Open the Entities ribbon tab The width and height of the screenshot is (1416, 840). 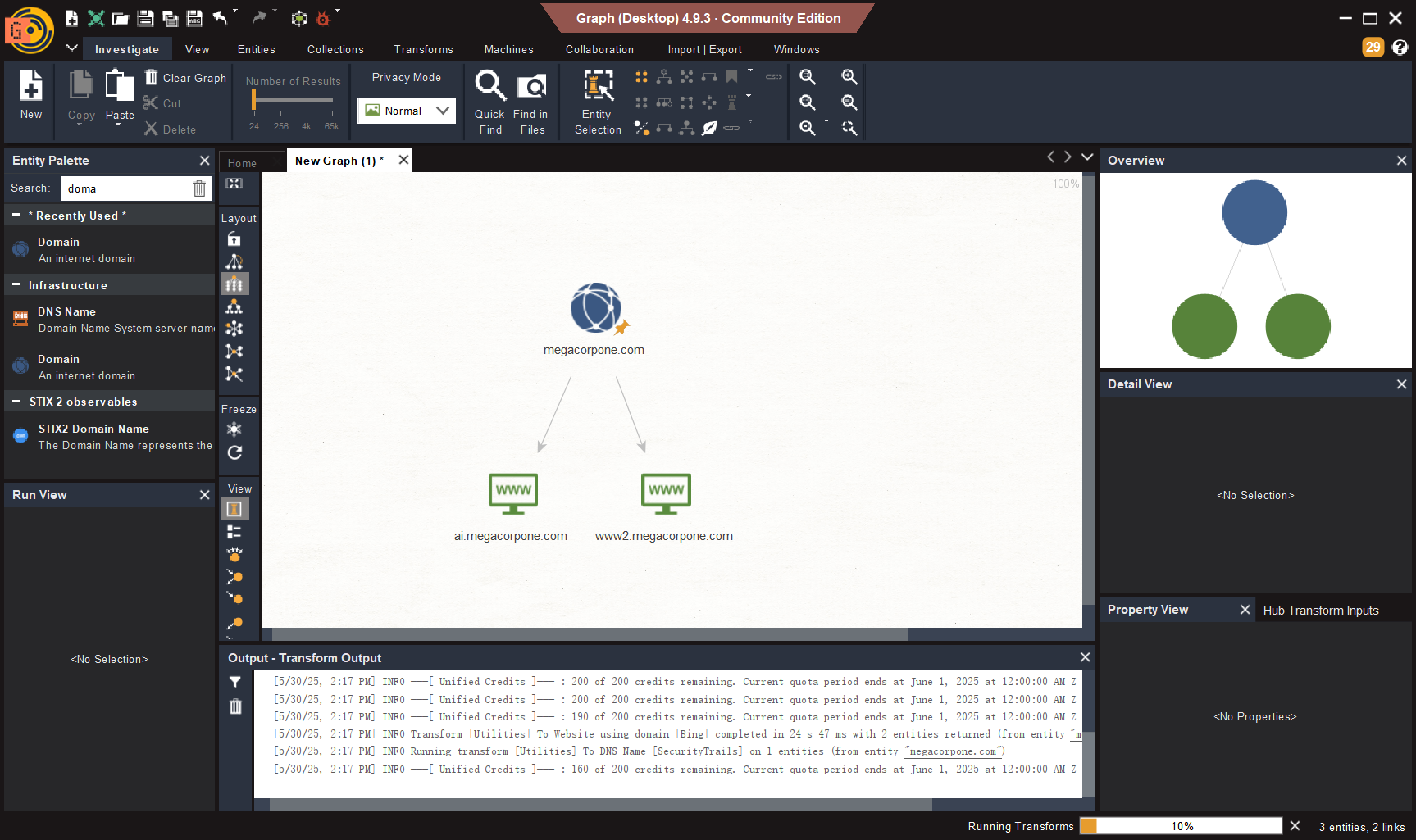pyautogui.click(x=257, y=49)
